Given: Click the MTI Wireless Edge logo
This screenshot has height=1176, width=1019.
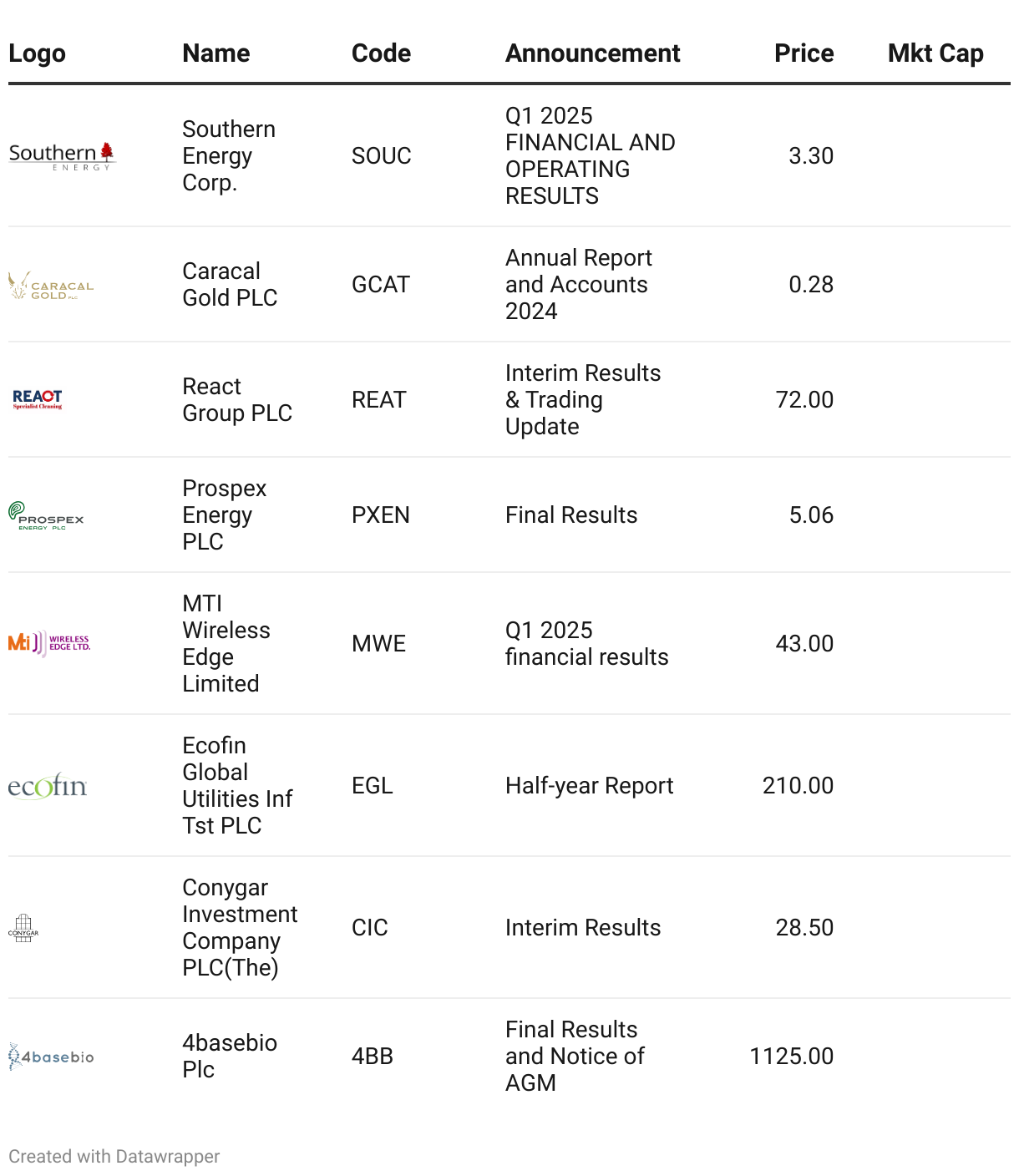Looking at the screenshot, I should (x=49, y=643).
